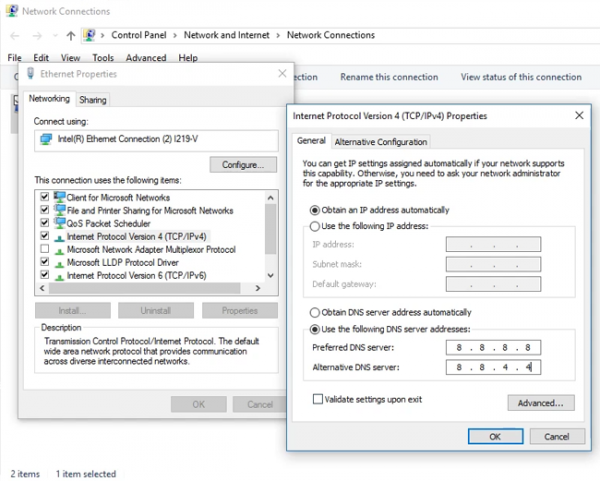Click the Properties button in Ethernet Properties

[x=240, y=310]
